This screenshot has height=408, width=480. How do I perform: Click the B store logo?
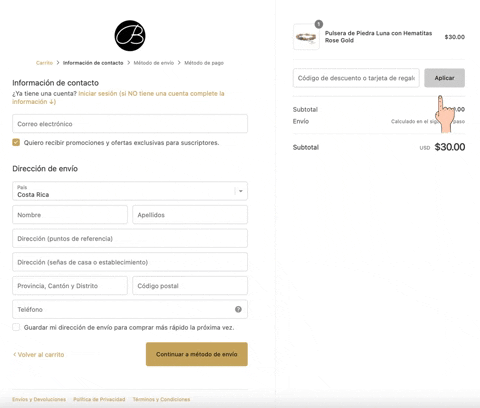pos(130,36)
